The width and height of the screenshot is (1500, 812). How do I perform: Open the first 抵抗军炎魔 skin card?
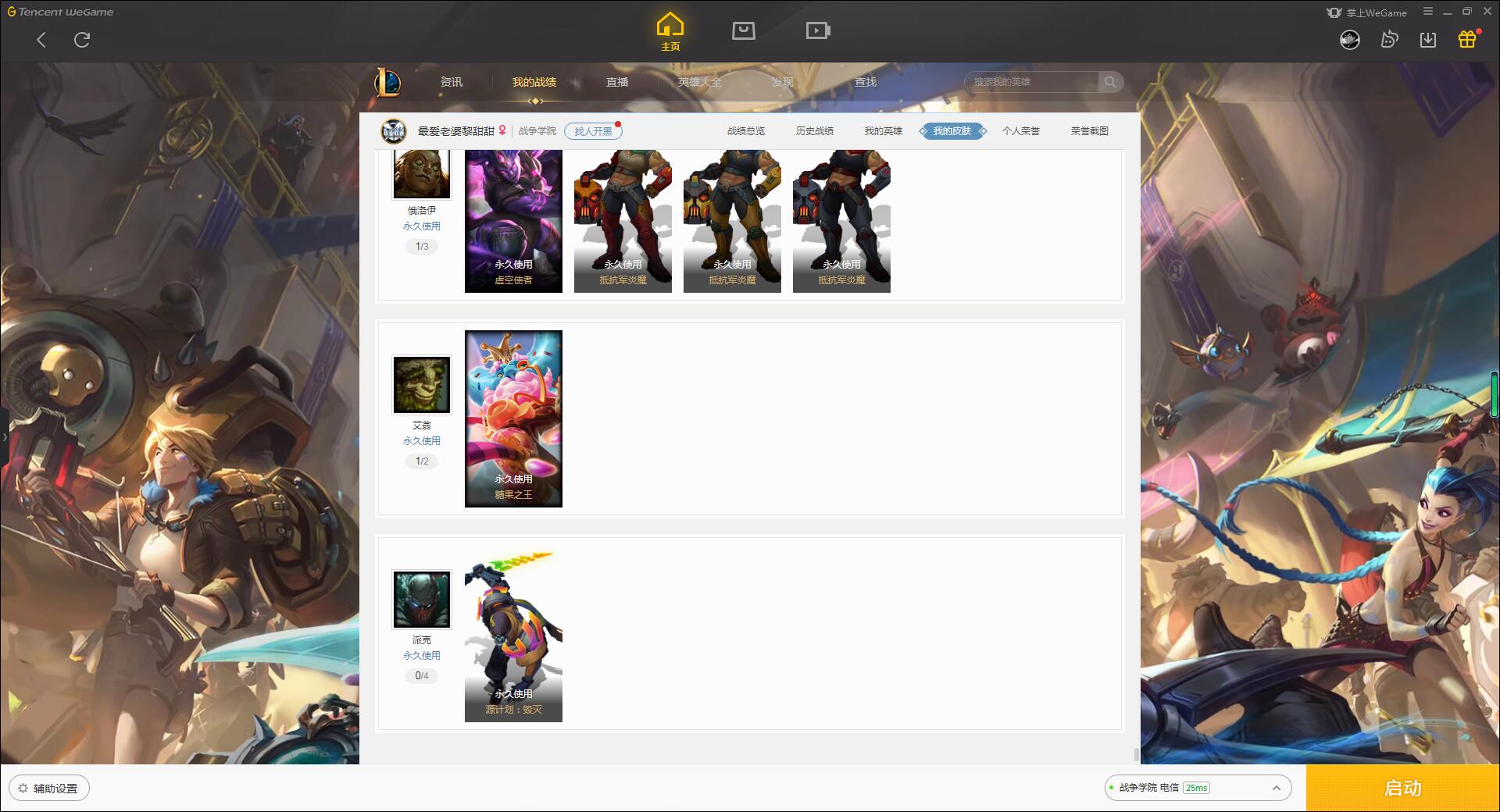coord(623,221)
